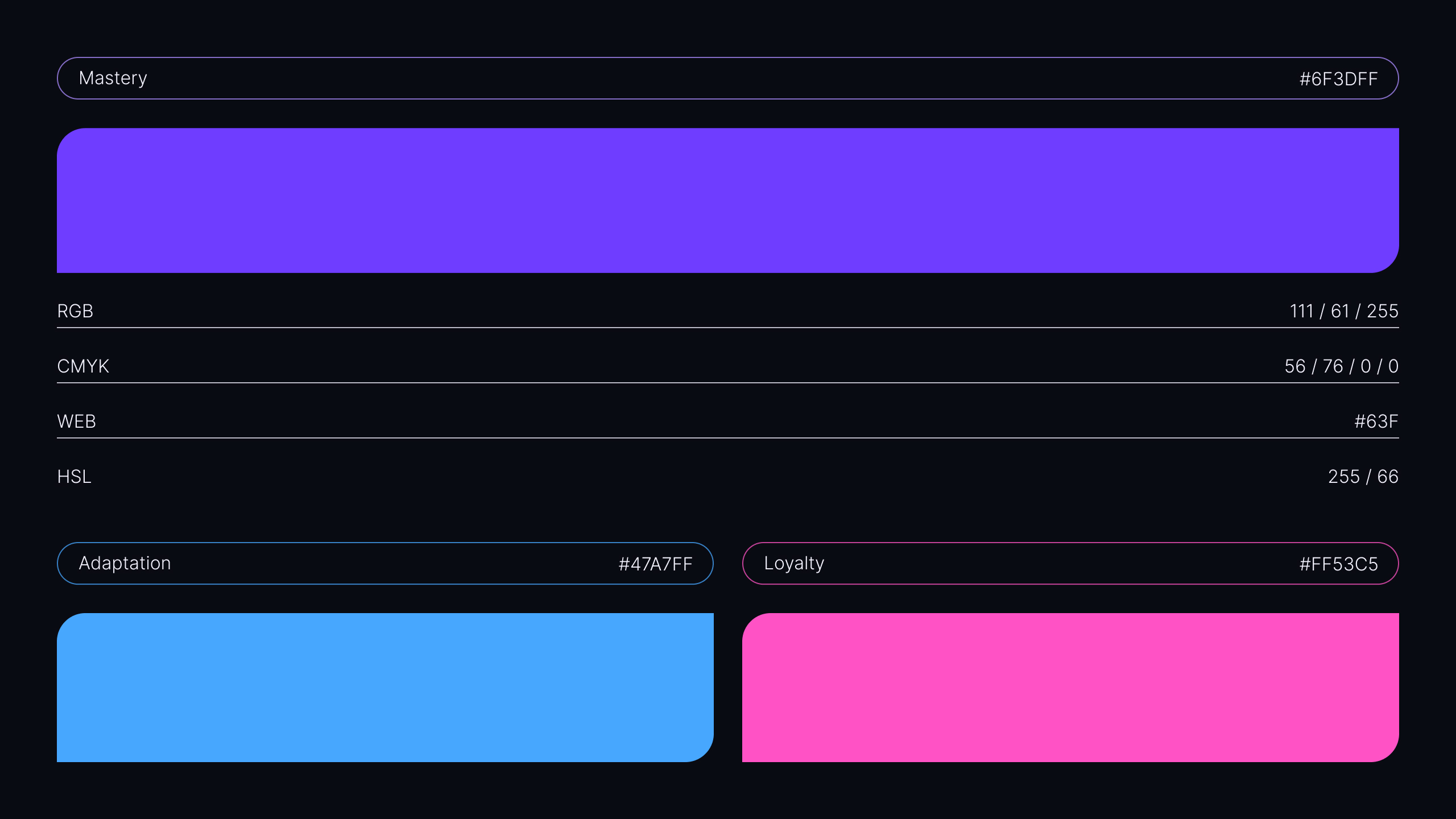The width and height of the screenshot is (1456, 819).
Task: Click the Mastery purple color swatch
Action: (x=728, y=200)
